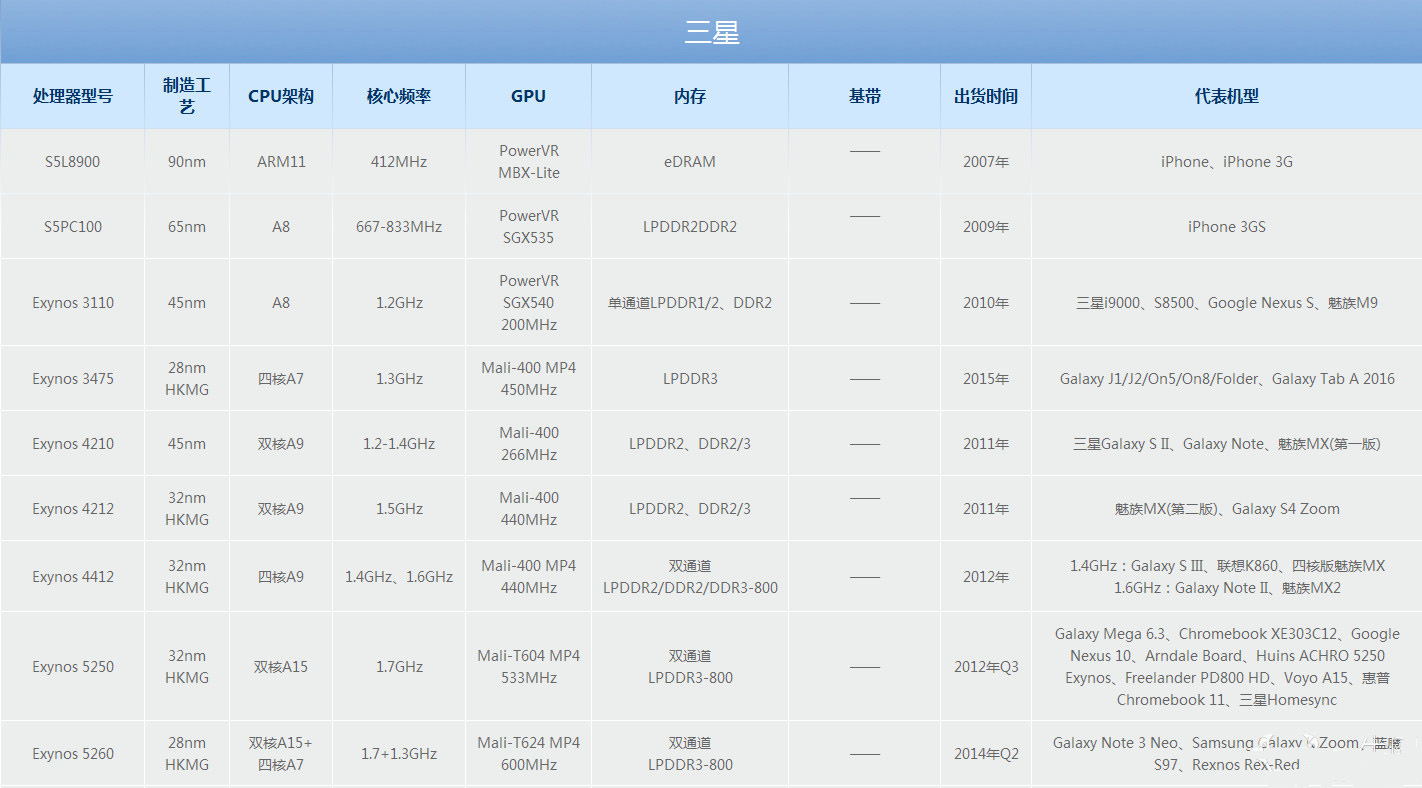
Task: Select the Mali-T624 MP4 600MHz cell
Action: (528, 754)
